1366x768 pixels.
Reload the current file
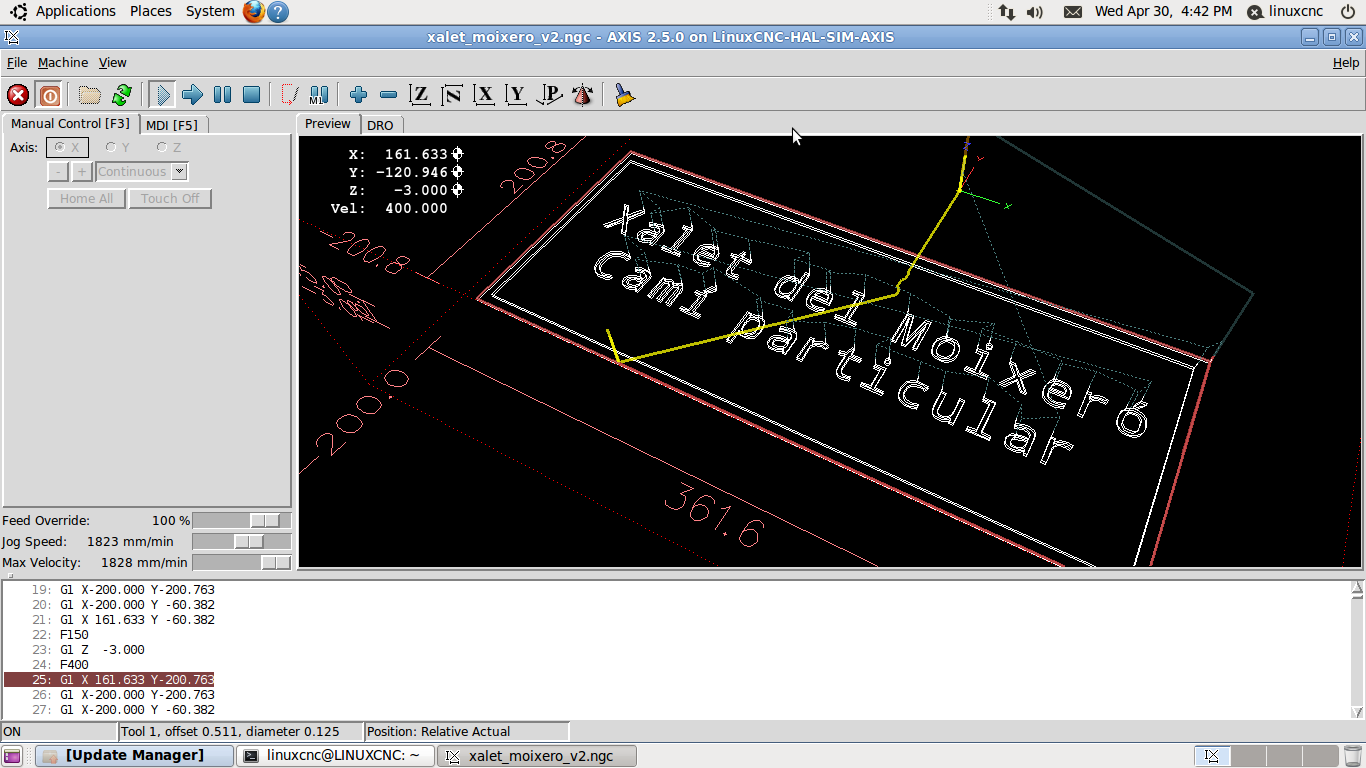(x=122, y=95)
